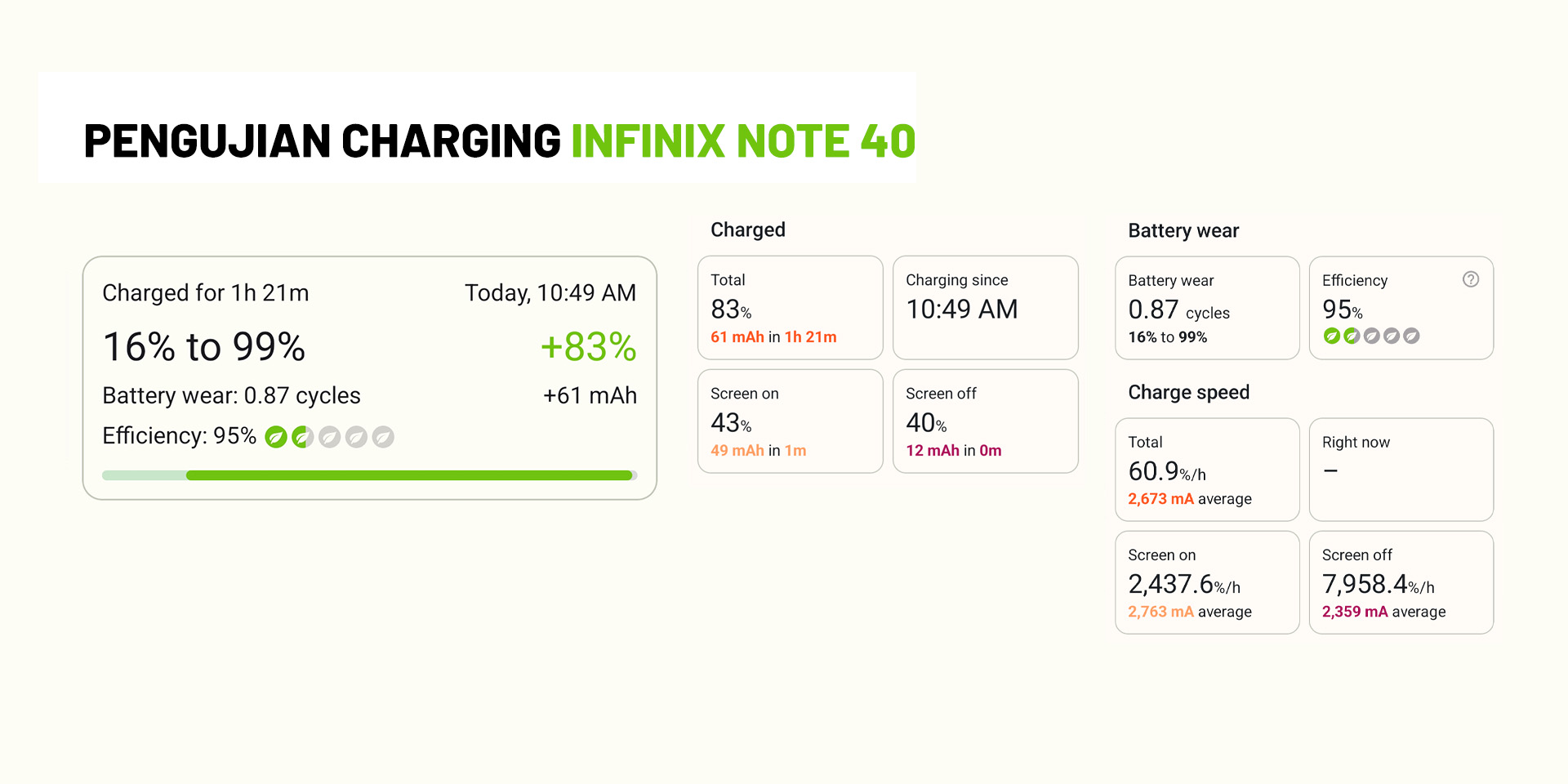1568x784 pixels.
Task: Open the Charged Screen off 40% card
Action: tap(985, 421)
